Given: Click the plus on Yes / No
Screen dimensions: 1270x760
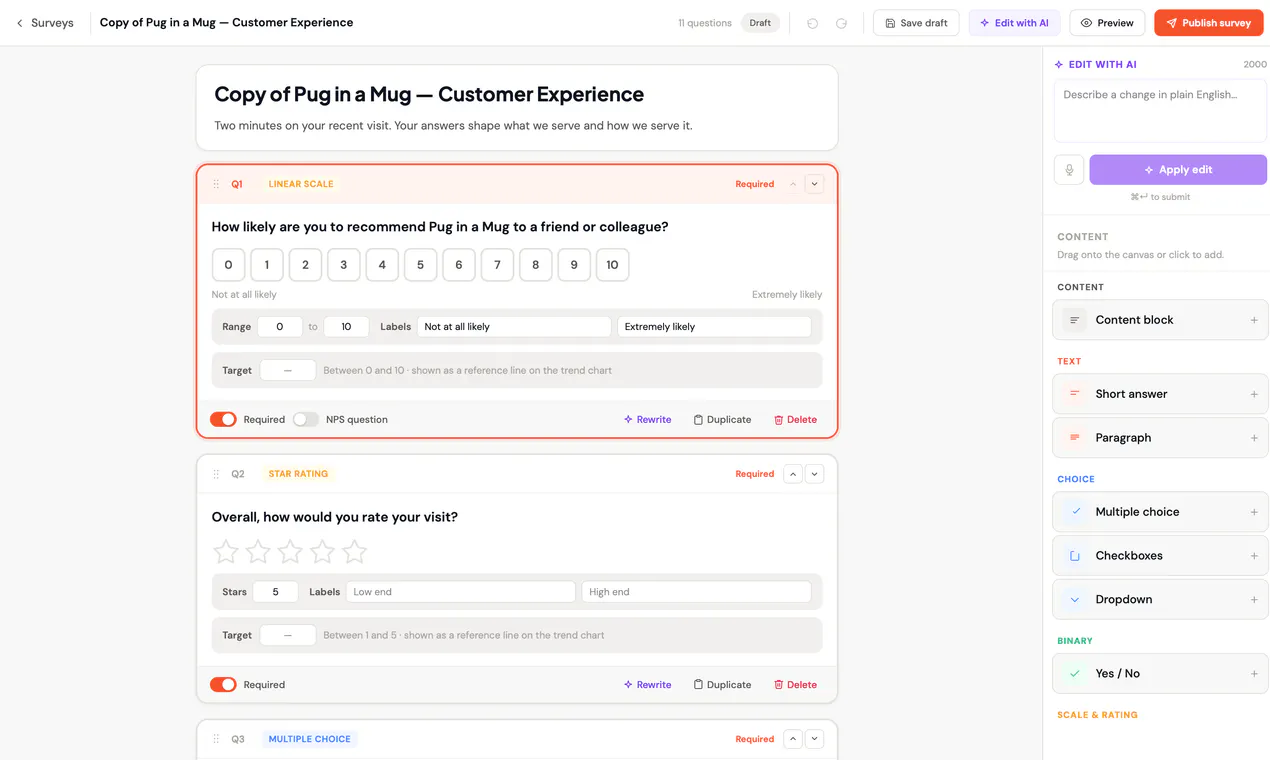Looking at the screenshot, I should (1254, 674).
